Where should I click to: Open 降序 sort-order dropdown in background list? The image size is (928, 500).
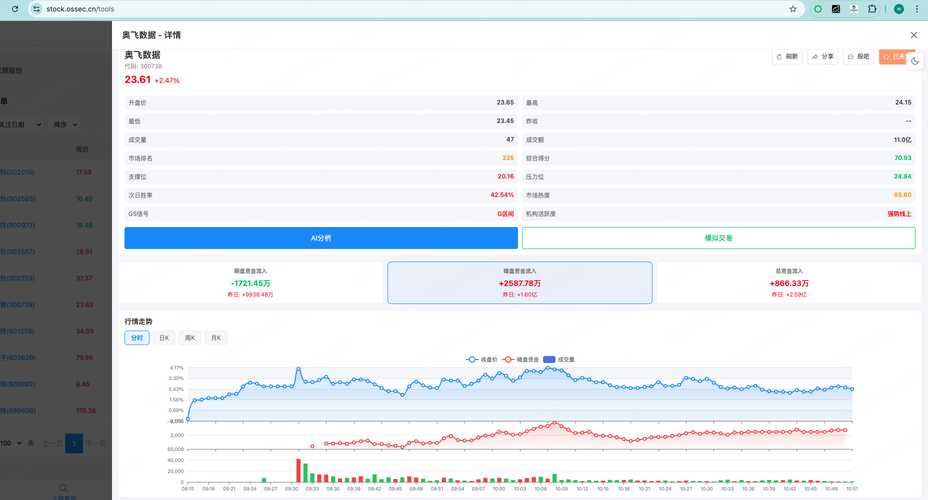[x=65, y=125]
